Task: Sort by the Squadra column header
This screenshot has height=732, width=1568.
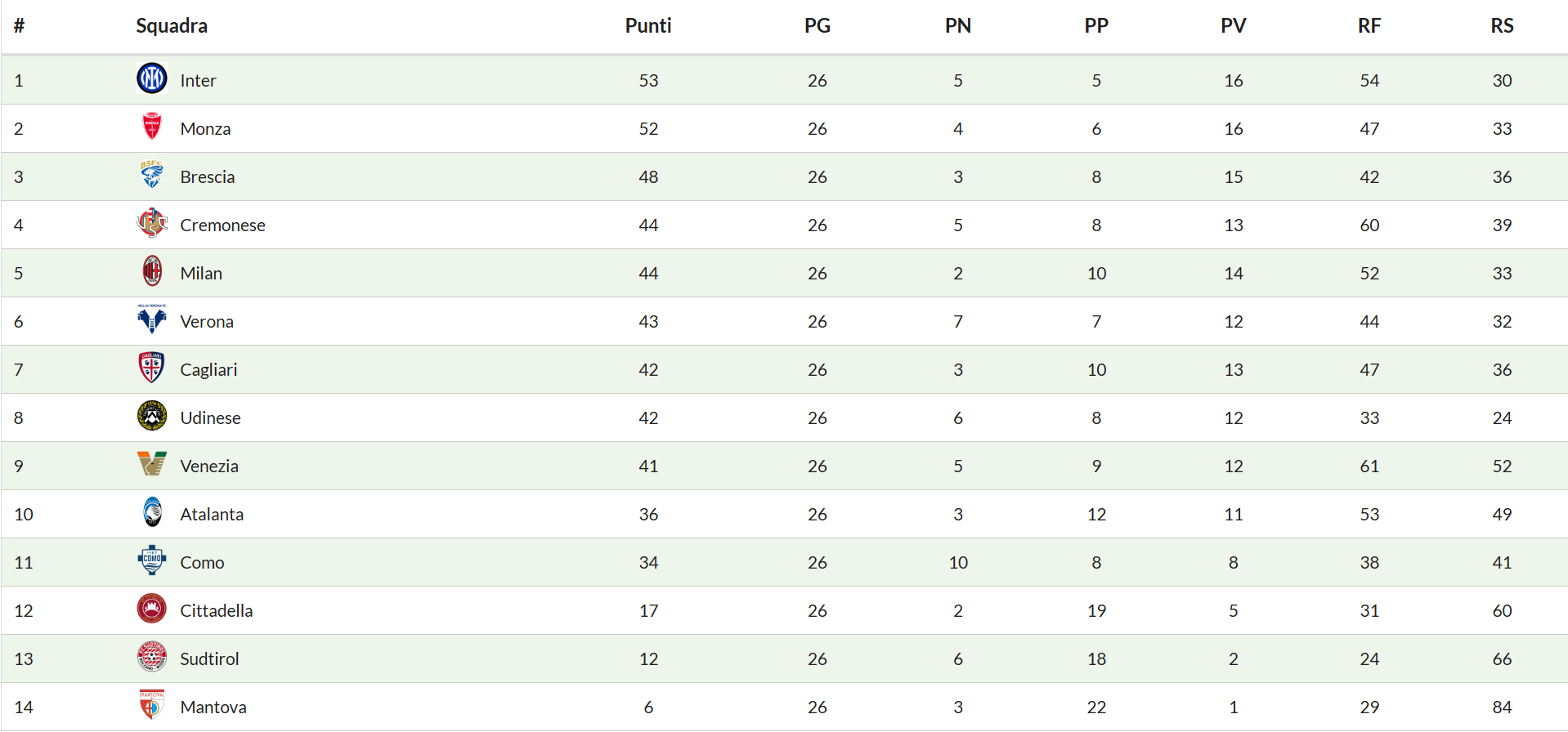Action: (x=172, y=26)
